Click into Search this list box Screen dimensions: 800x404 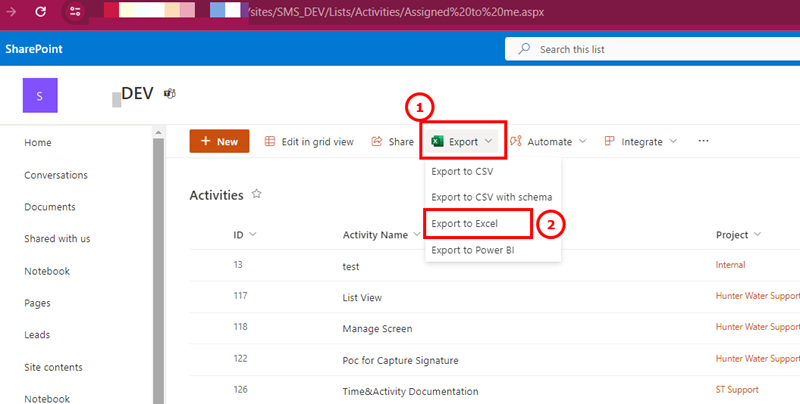point(652,49)
